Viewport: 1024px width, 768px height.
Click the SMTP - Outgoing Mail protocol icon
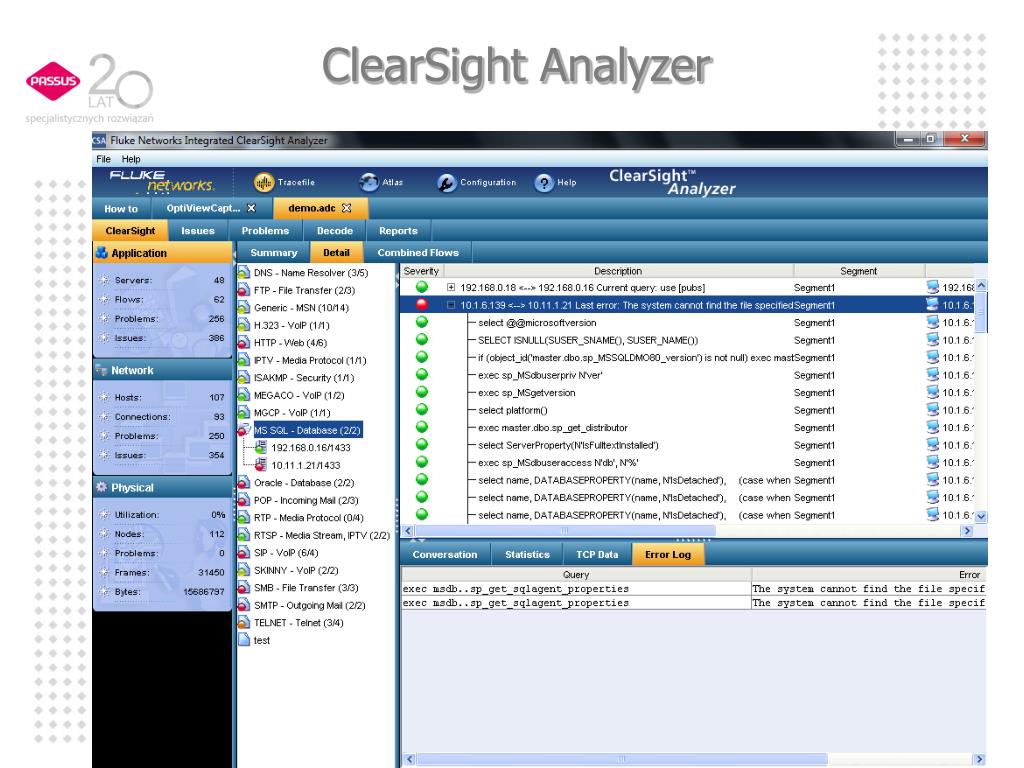click(x=244, y=605)
